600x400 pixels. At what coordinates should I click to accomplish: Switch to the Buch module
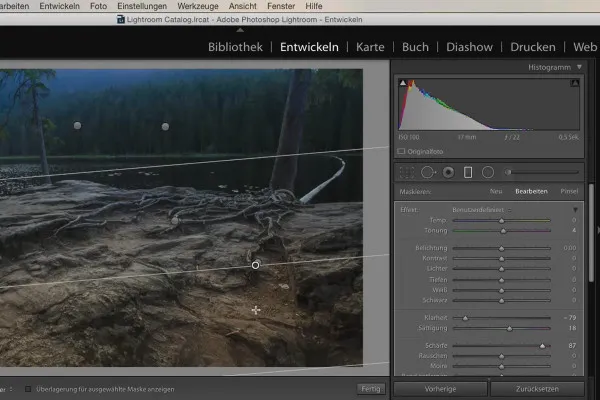(415, 47)
